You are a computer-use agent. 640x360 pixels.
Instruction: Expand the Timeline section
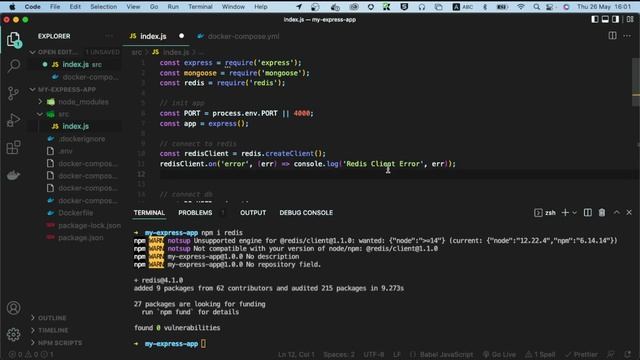[53, 330]
